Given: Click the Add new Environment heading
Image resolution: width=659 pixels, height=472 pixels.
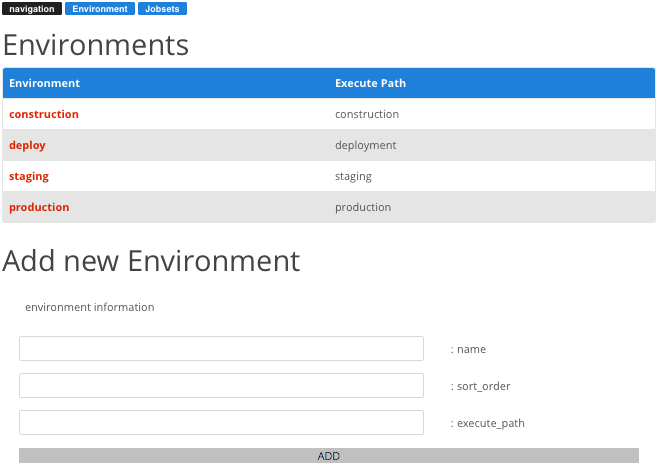Looking at the screenshot, I should 151,261.
